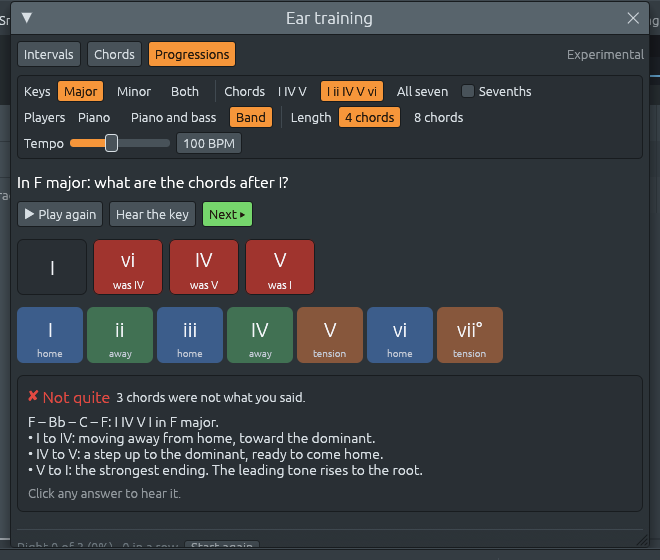Set players to Band
Image resolution: width=660 pixels, height=560 pixels.
pos(251,117)
